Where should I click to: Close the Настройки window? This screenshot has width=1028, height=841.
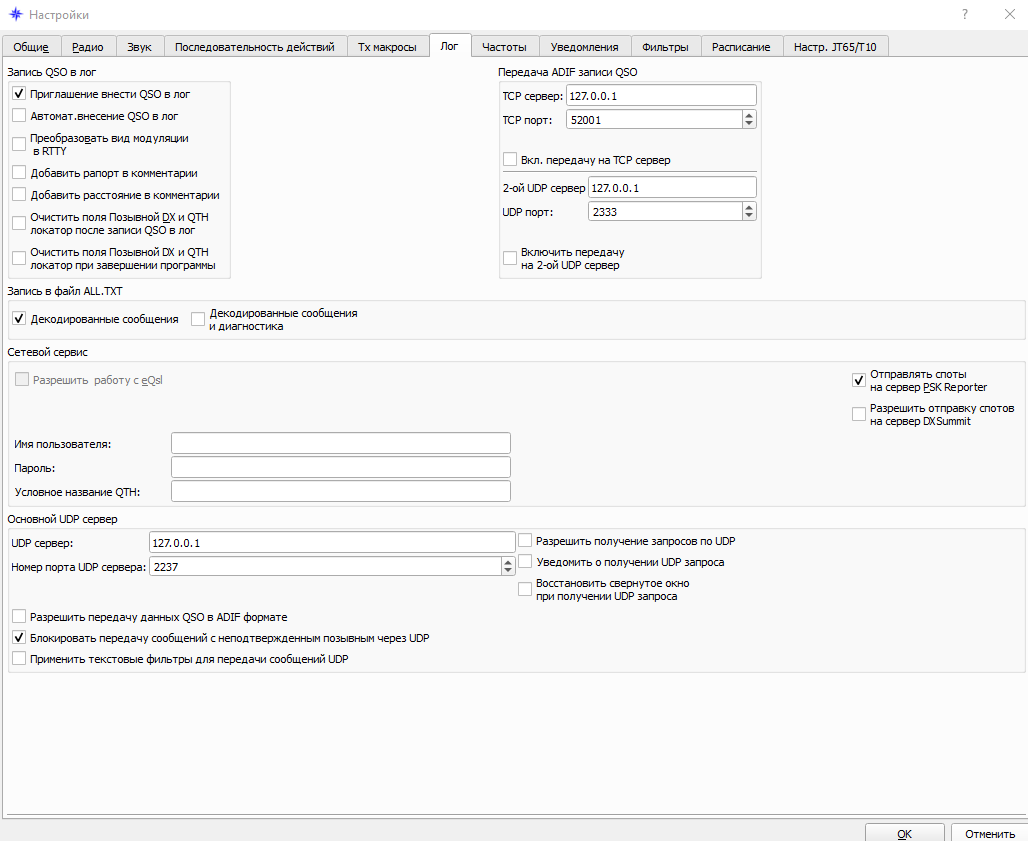[x=1010, y=14]
